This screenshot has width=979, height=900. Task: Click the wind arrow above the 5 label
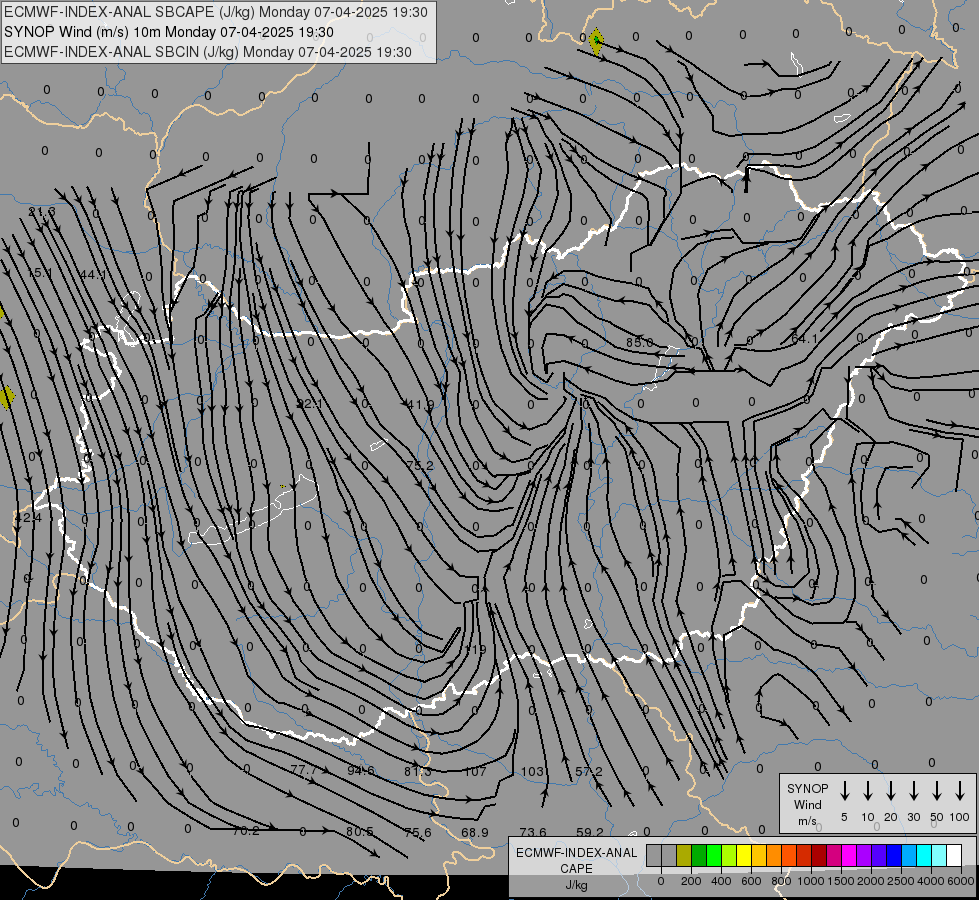tap(845, 791)
